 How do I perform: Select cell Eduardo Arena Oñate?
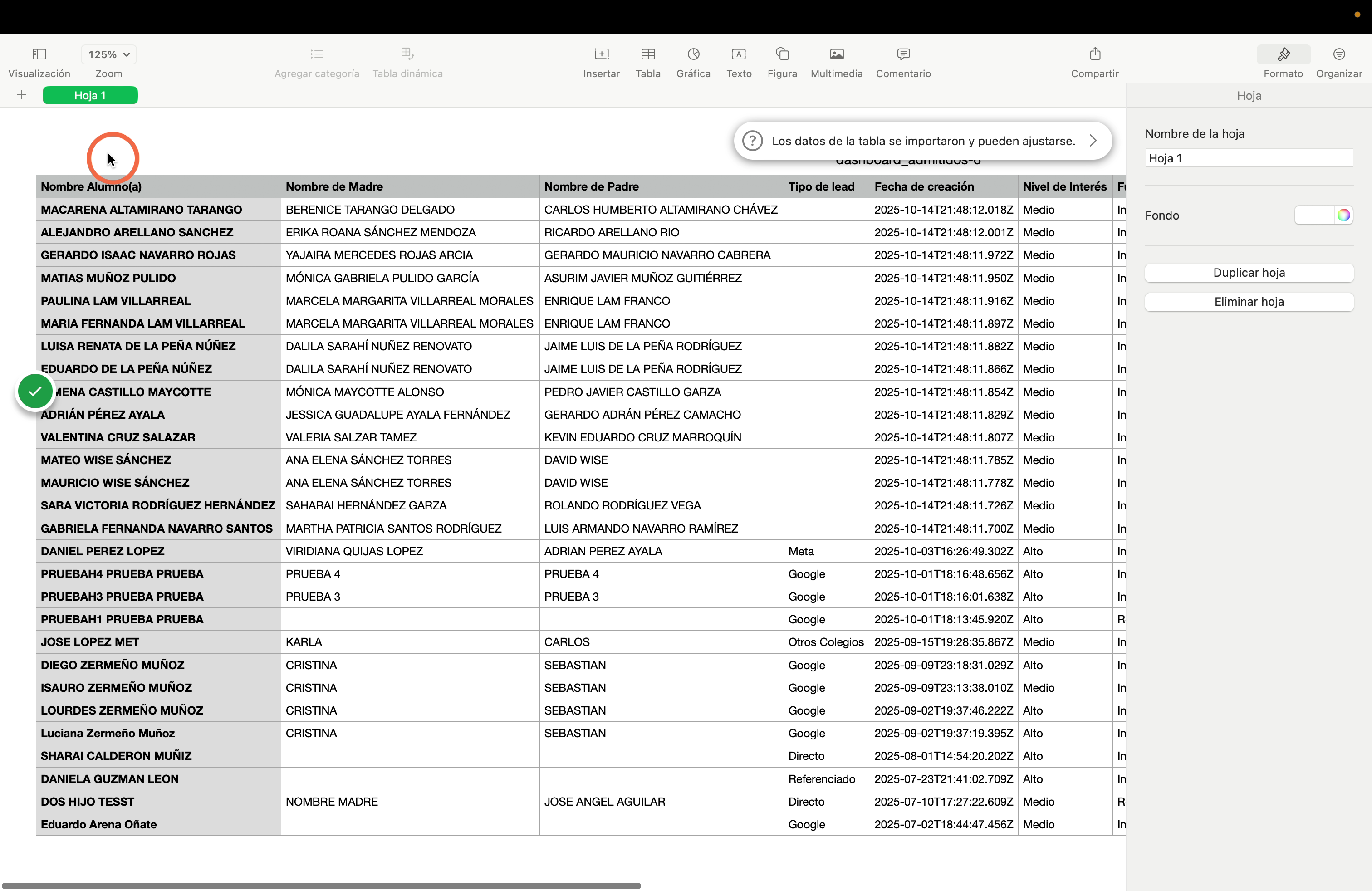pos(158,824)
